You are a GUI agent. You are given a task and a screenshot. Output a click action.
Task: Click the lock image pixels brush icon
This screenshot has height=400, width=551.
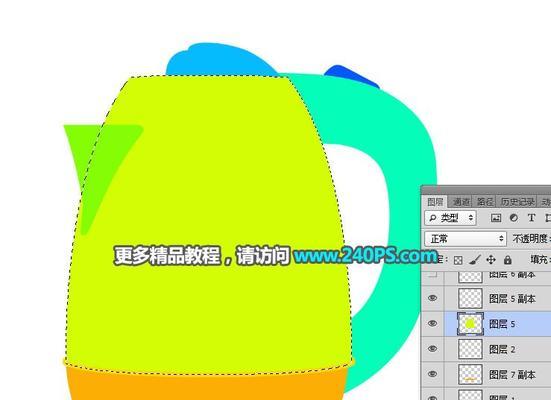pyautogui.click(x=474, y=260)
